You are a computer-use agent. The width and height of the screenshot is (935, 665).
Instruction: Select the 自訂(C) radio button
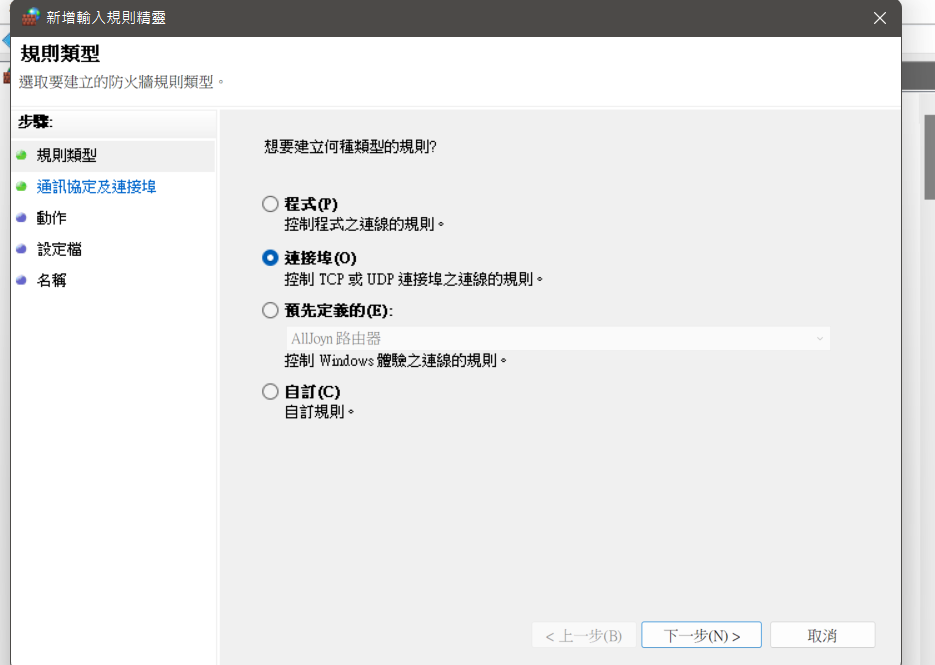point(270,391)
